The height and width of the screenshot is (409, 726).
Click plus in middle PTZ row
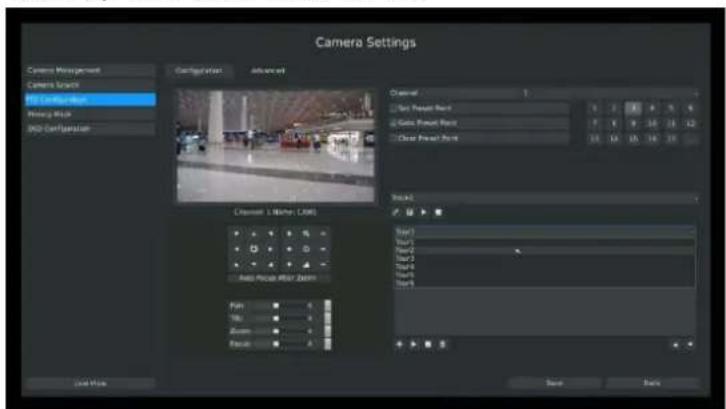point(289,249)
